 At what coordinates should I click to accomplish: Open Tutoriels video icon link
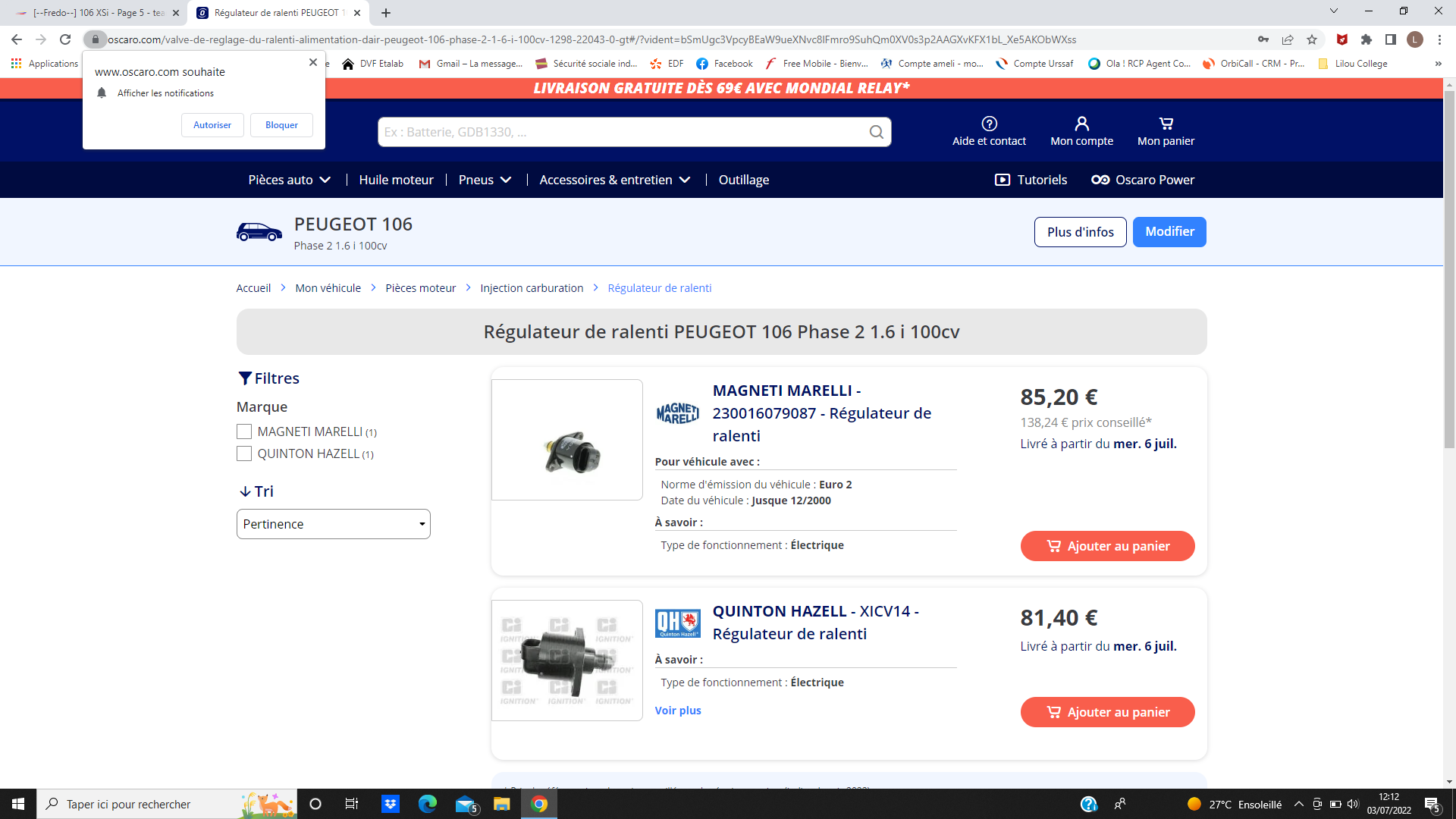(x=1002, y=180)
